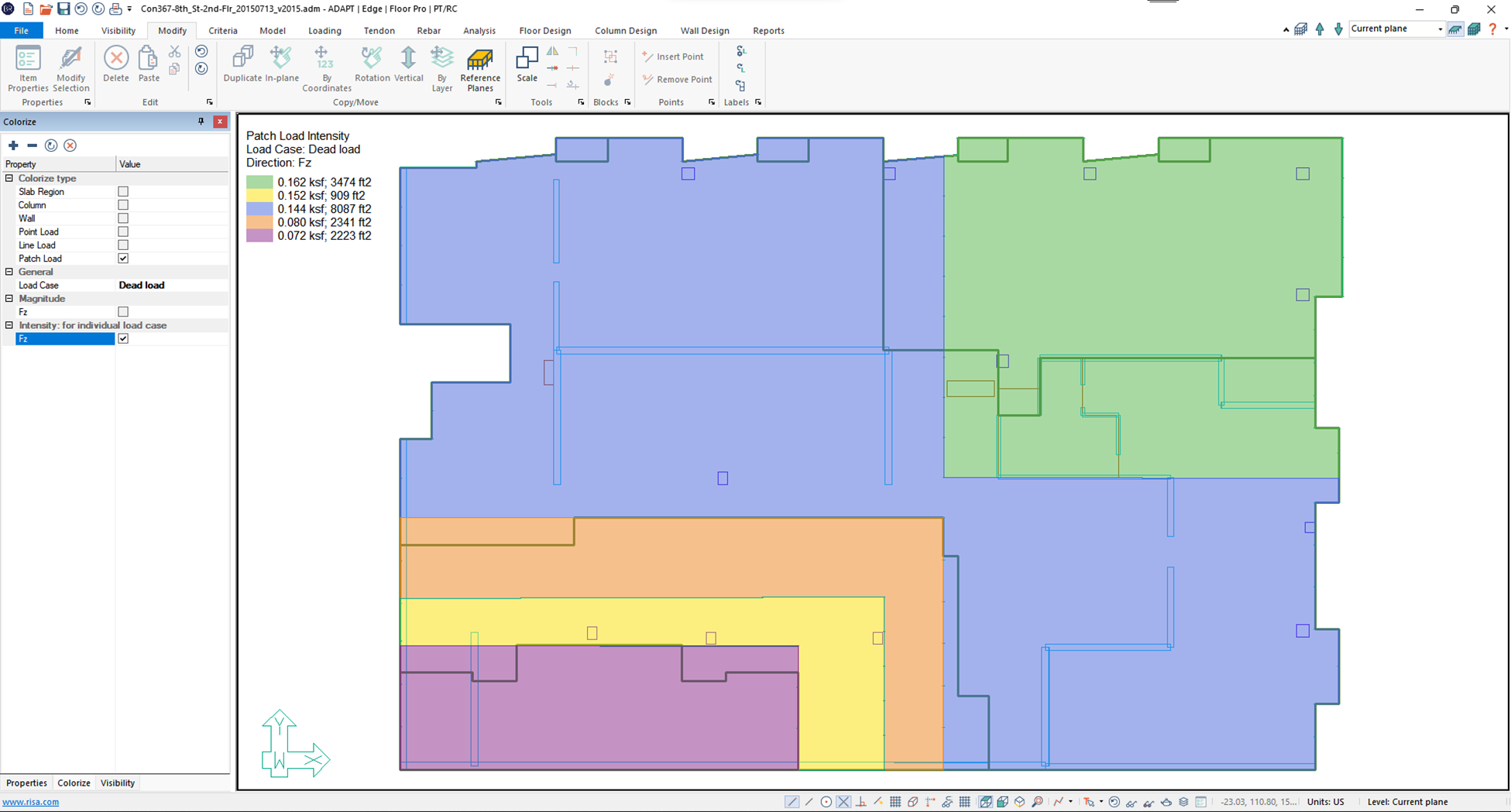Uncheck the Patch Load checkbox
The image size is (1511, 812).
coord(123,259)
